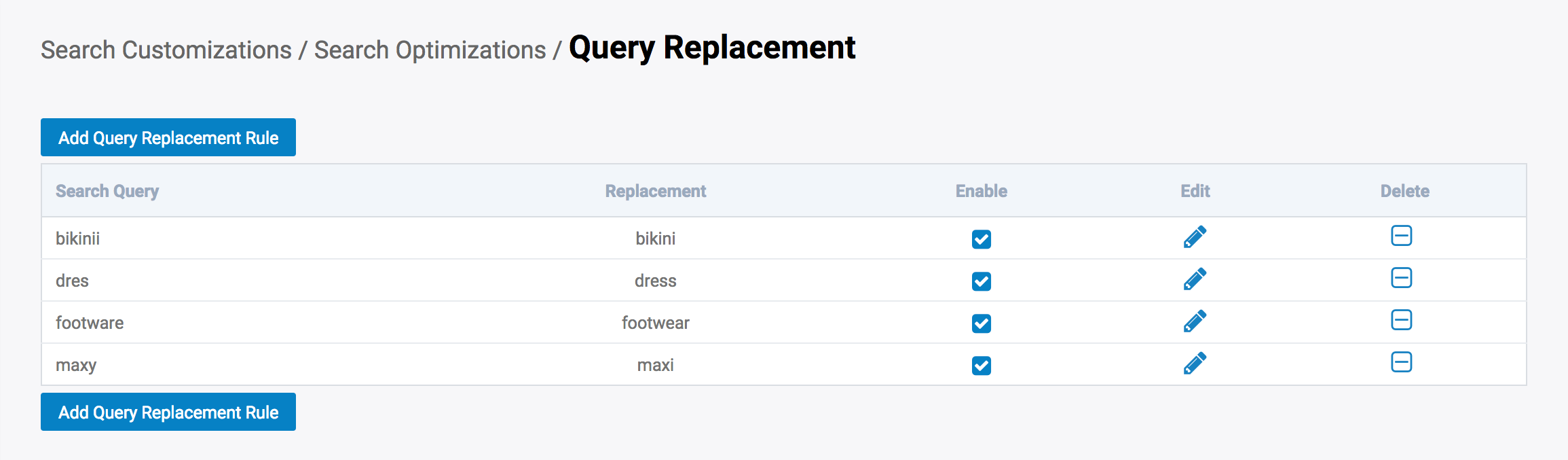Go to Search Customizations breadcrumb
This screenshot has width=1568, height=460.
166,50
